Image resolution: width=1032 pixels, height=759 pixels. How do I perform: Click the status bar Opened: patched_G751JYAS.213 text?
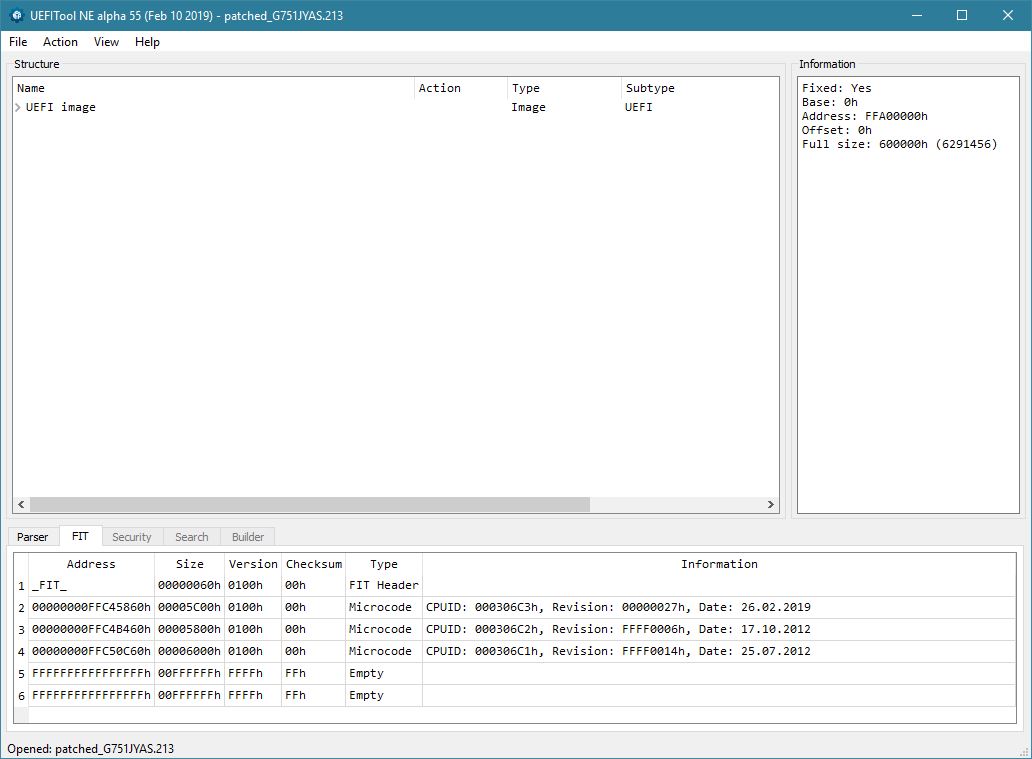[91, 748]
